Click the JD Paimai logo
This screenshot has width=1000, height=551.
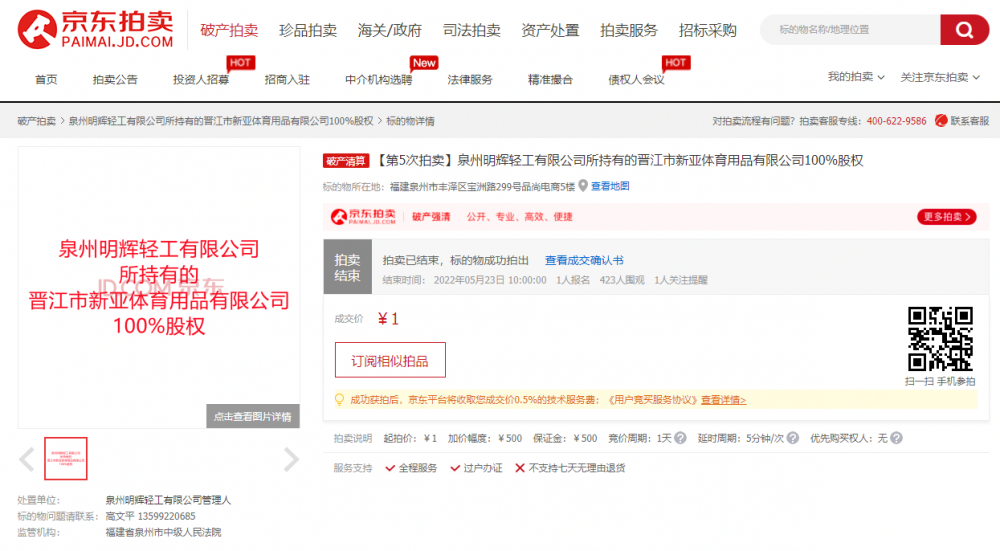click(x=96, y=29)
